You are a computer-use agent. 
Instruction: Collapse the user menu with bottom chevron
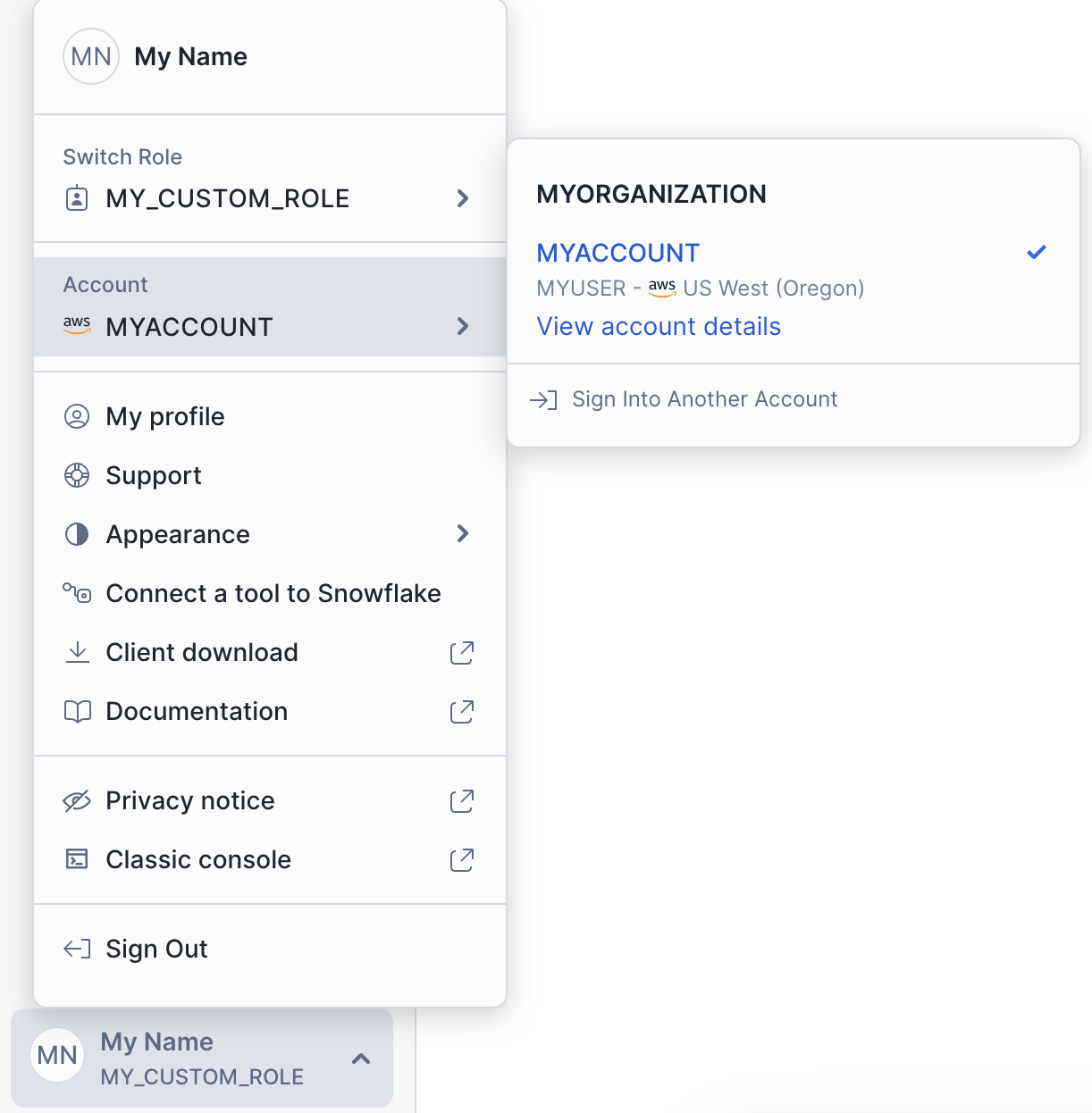pyautogui.click(x=361, y=1059)
